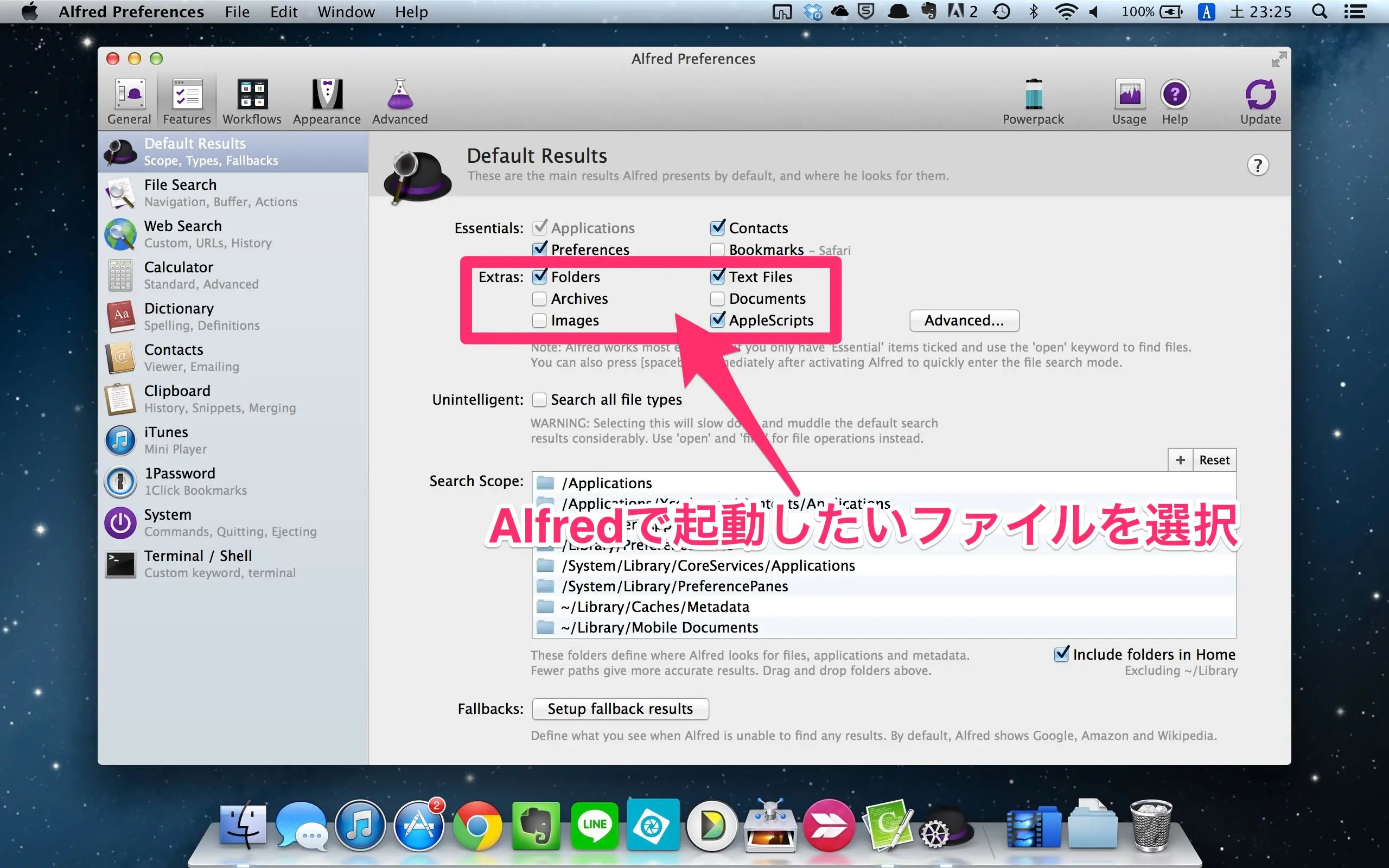
Task: Open the Usage graph icon
Action: coord(1129,102)
